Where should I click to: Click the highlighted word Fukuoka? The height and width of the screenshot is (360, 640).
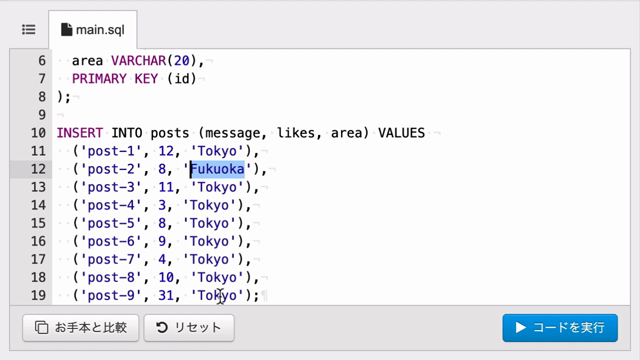point(218,169)
